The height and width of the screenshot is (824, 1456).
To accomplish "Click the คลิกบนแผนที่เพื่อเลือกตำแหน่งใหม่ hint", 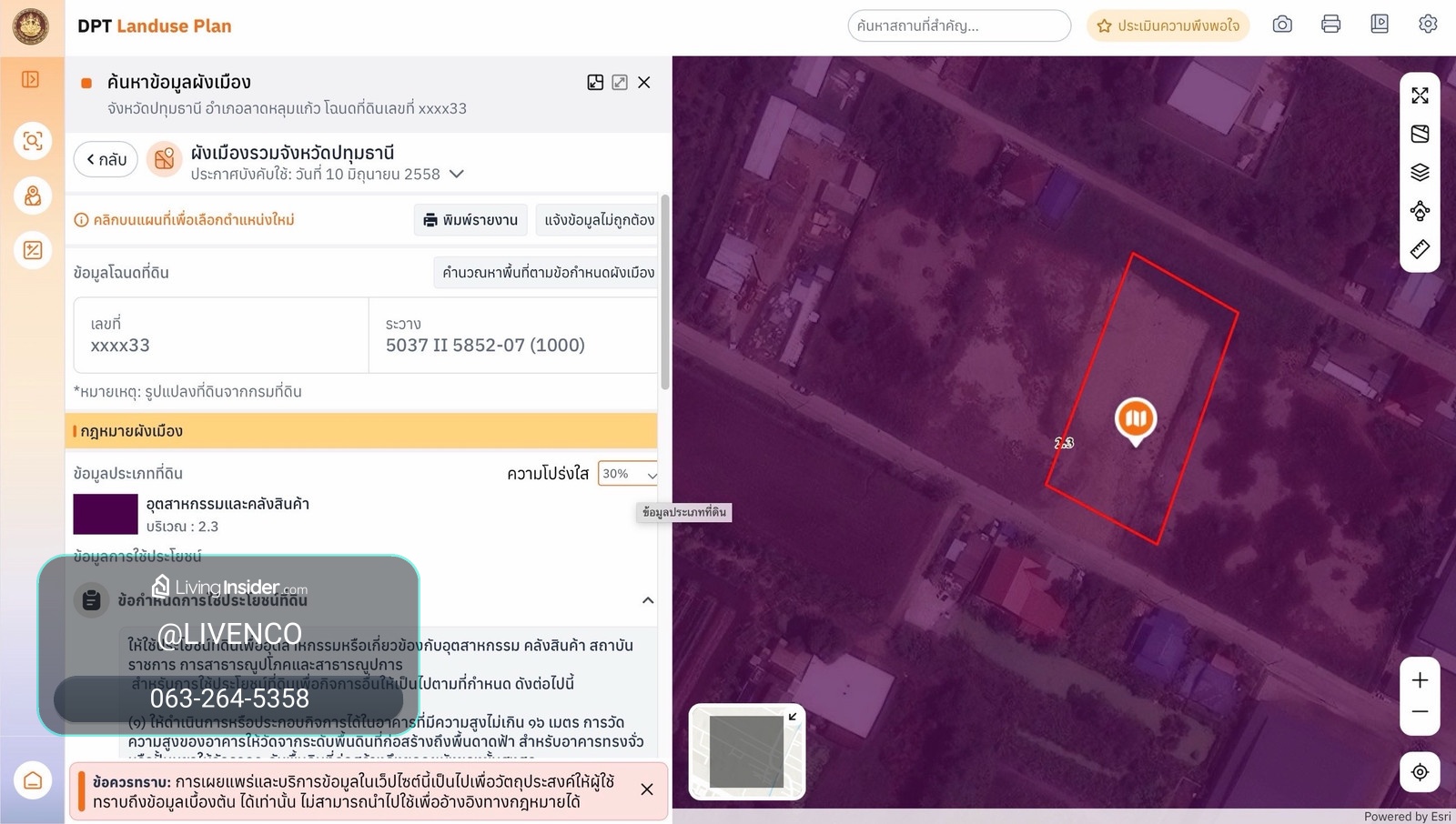I will tap(194, 220).
